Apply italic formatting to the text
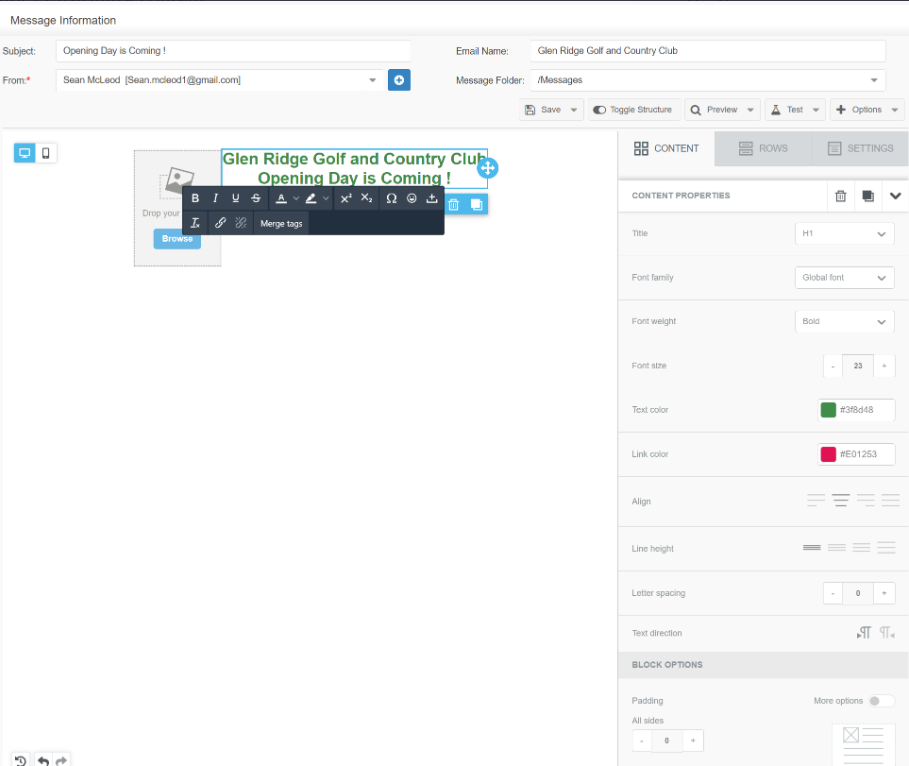This screenshot has height=766, width=909. click(x=215, y=198)
